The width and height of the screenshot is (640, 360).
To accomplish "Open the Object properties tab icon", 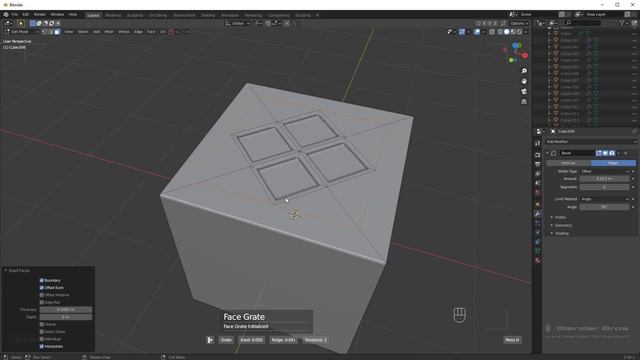I will tap(538, 204).
